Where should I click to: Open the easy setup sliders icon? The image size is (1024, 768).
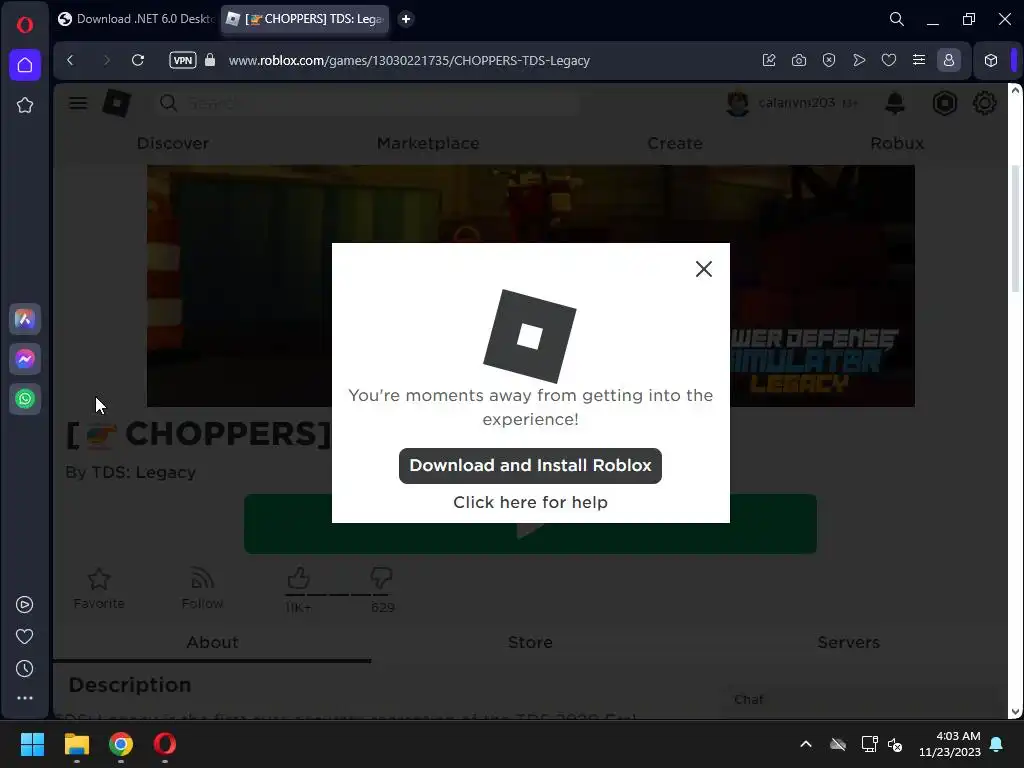tap(919, 60)
